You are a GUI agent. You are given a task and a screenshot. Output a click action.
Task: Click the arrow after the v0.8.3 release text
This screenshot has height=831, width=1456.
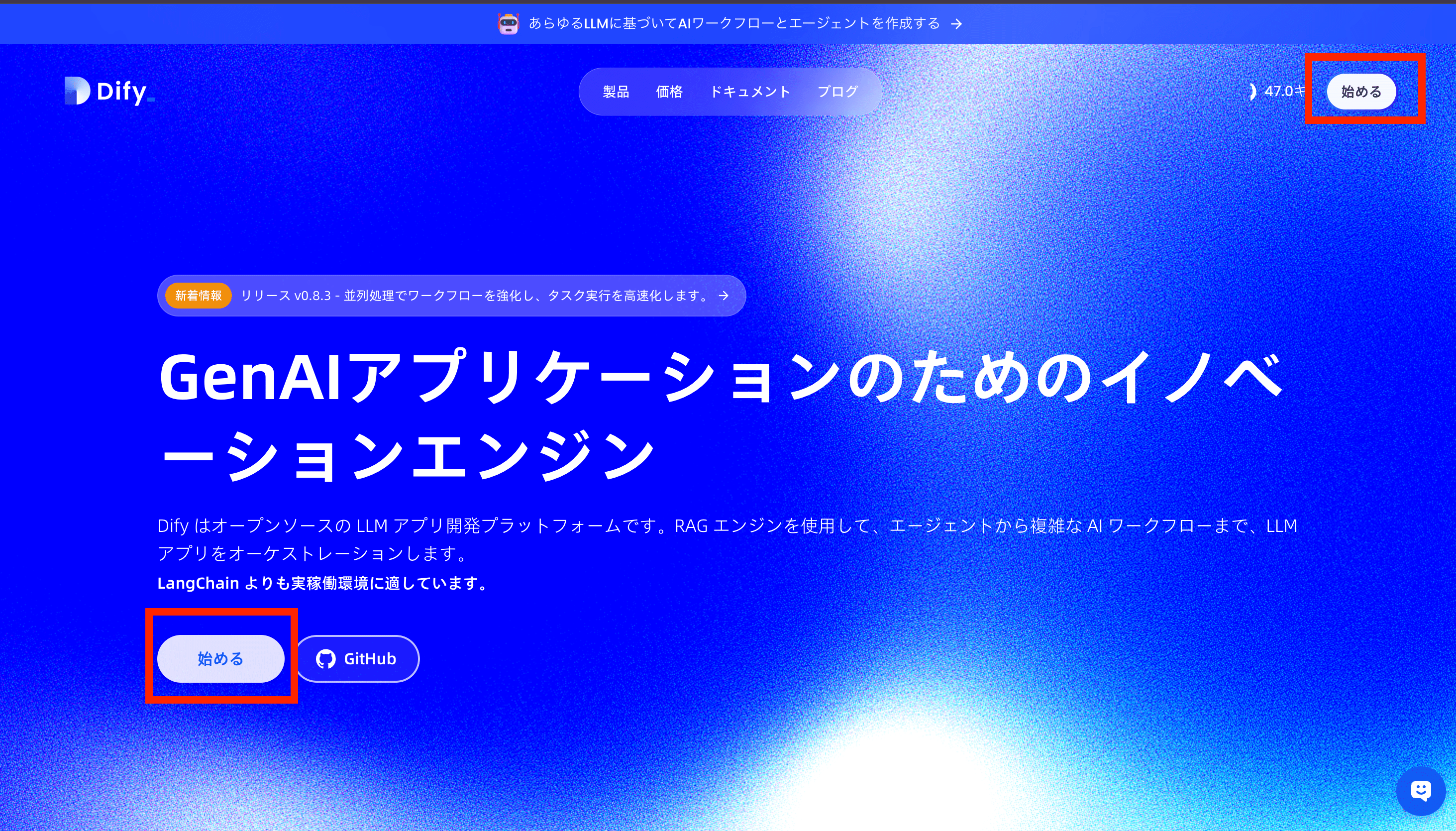[724, 296]
